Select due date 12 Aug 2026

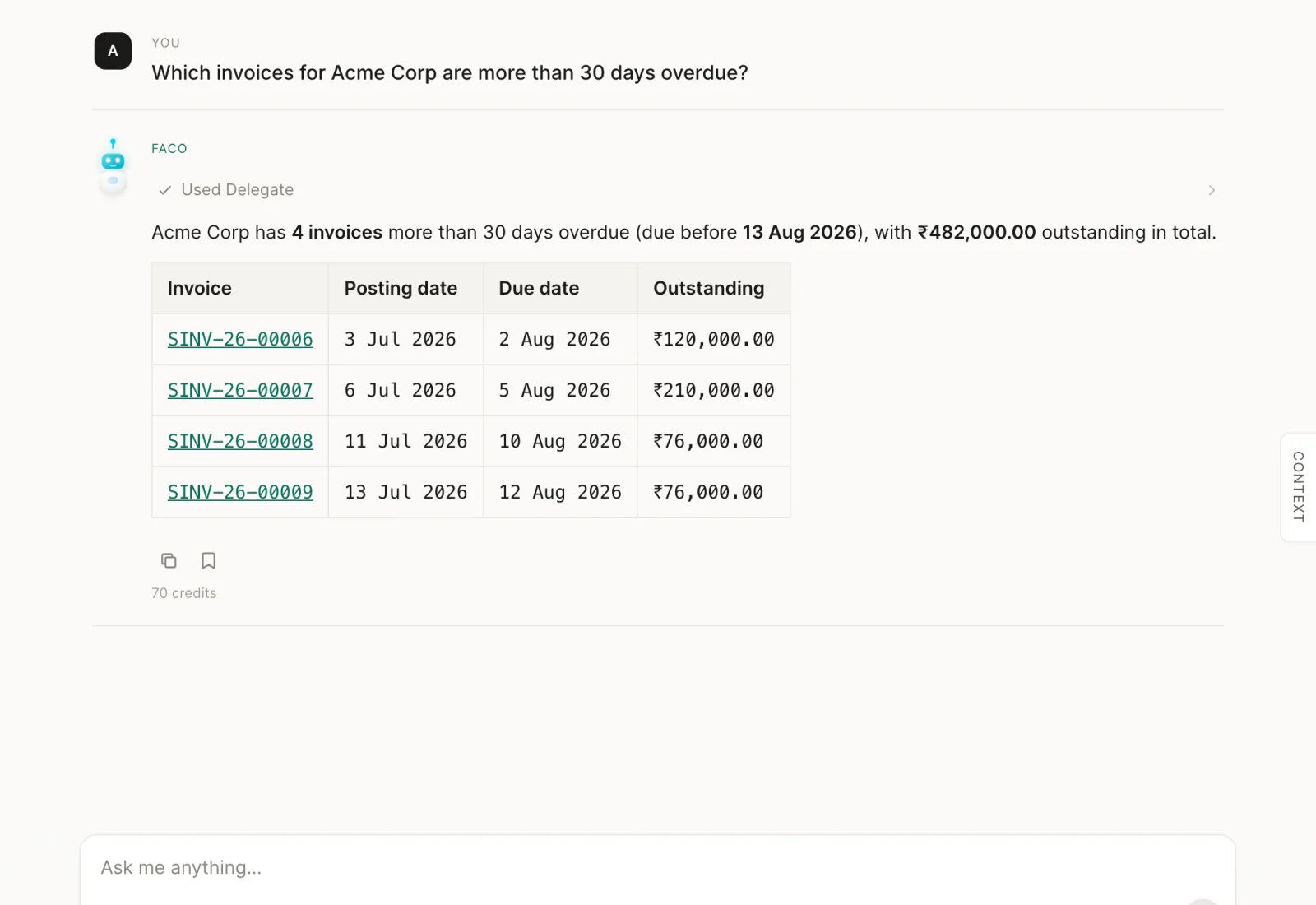point(560,492)
